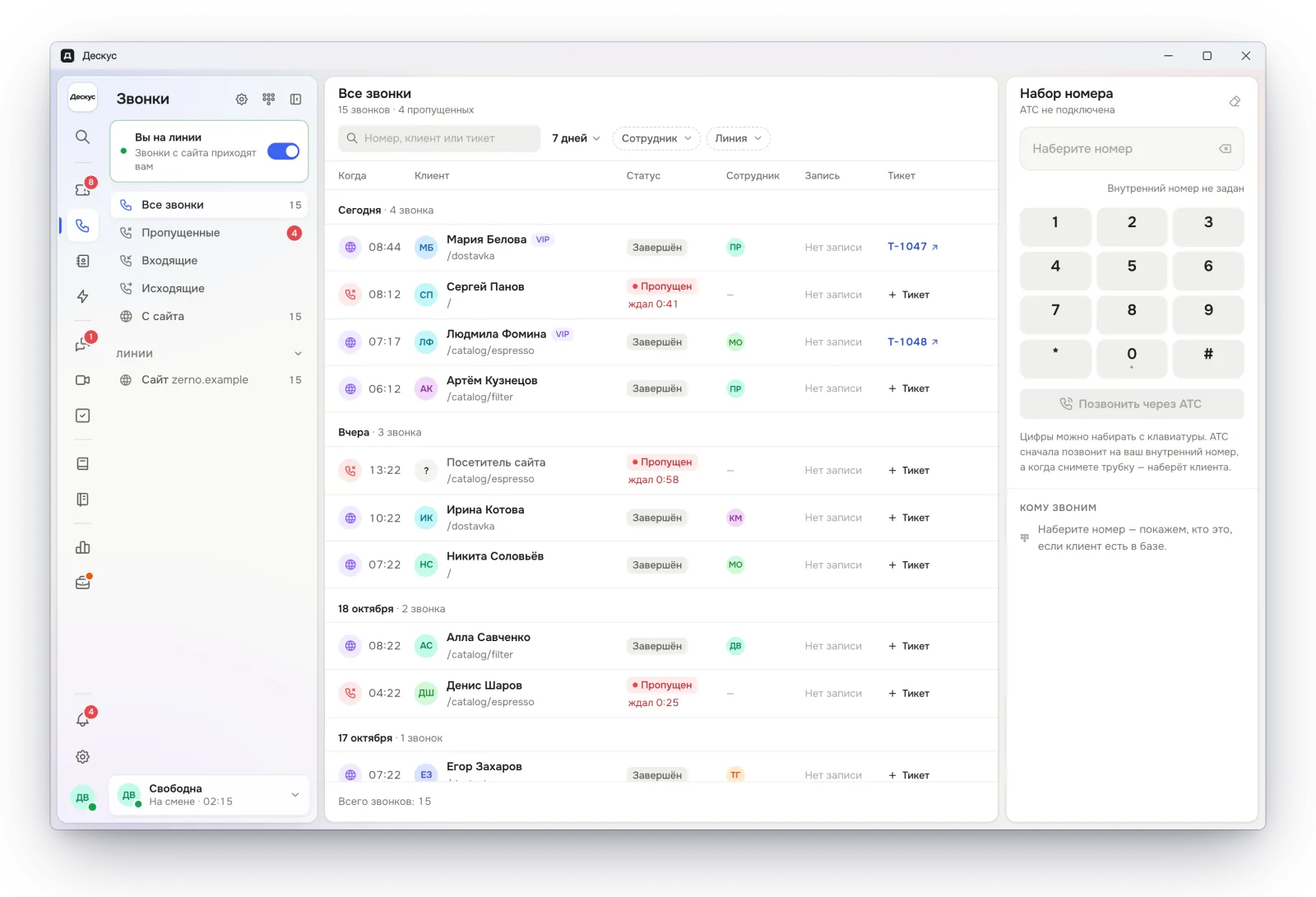Open search in the left rail
This screenshot has width=1316, height=897.
point(82,137)
